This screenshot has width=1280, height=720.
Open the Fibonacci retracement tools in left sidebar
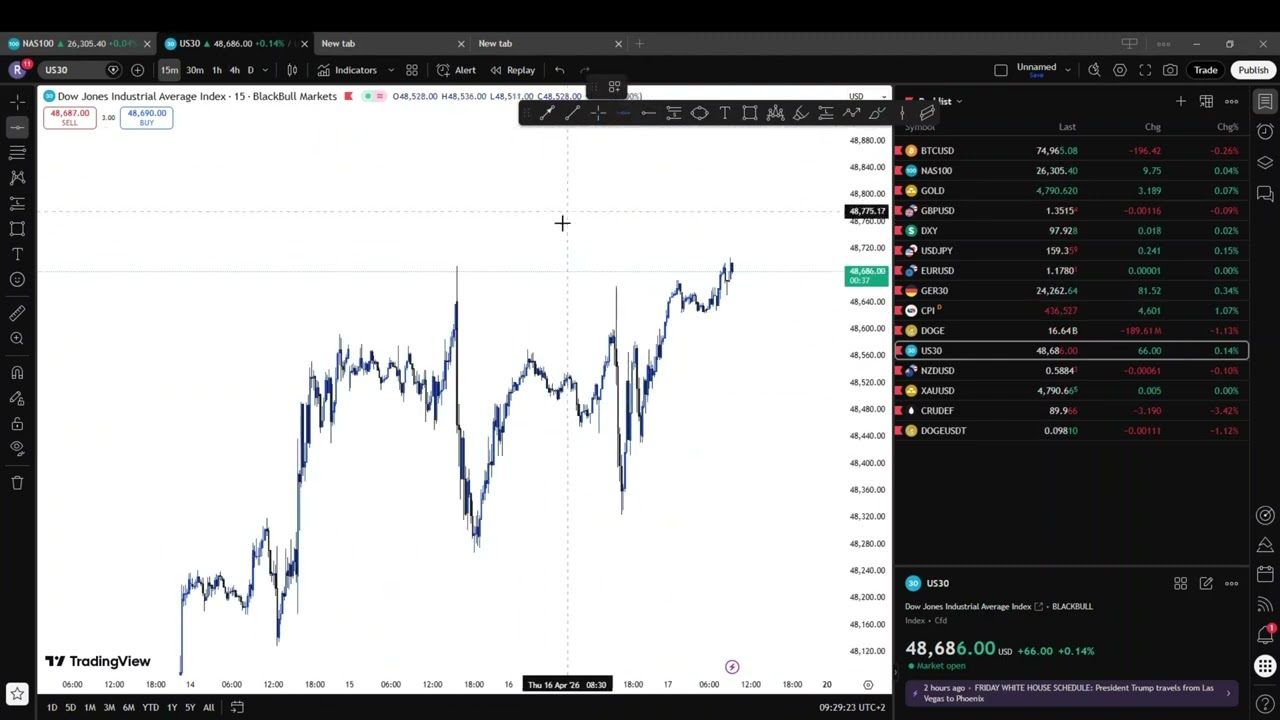17,152
